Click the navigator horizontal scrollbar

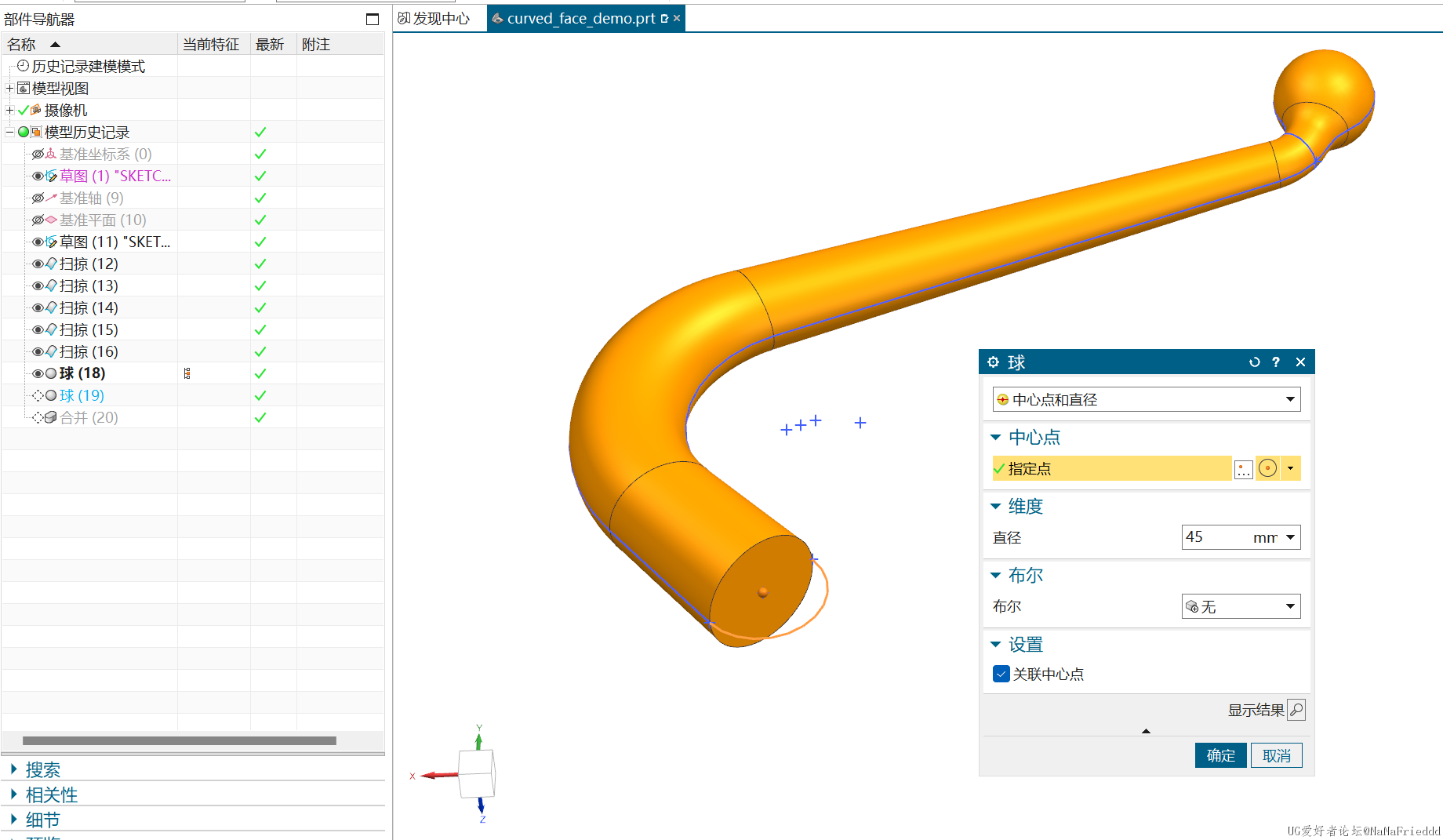(x=180, y=740)
